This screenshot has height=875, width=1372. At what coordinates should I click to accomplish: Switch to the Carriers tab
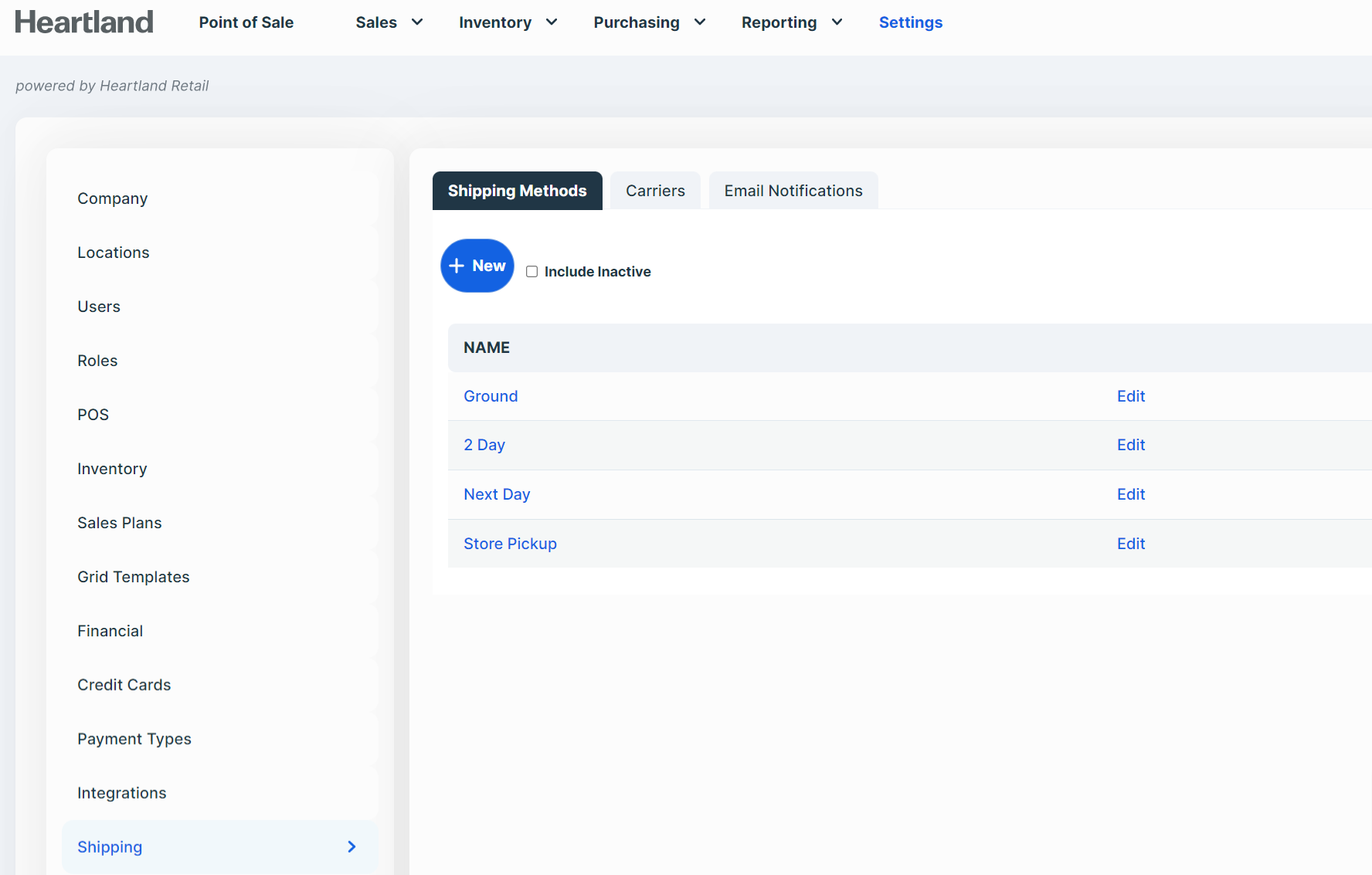tap(655, 191)
